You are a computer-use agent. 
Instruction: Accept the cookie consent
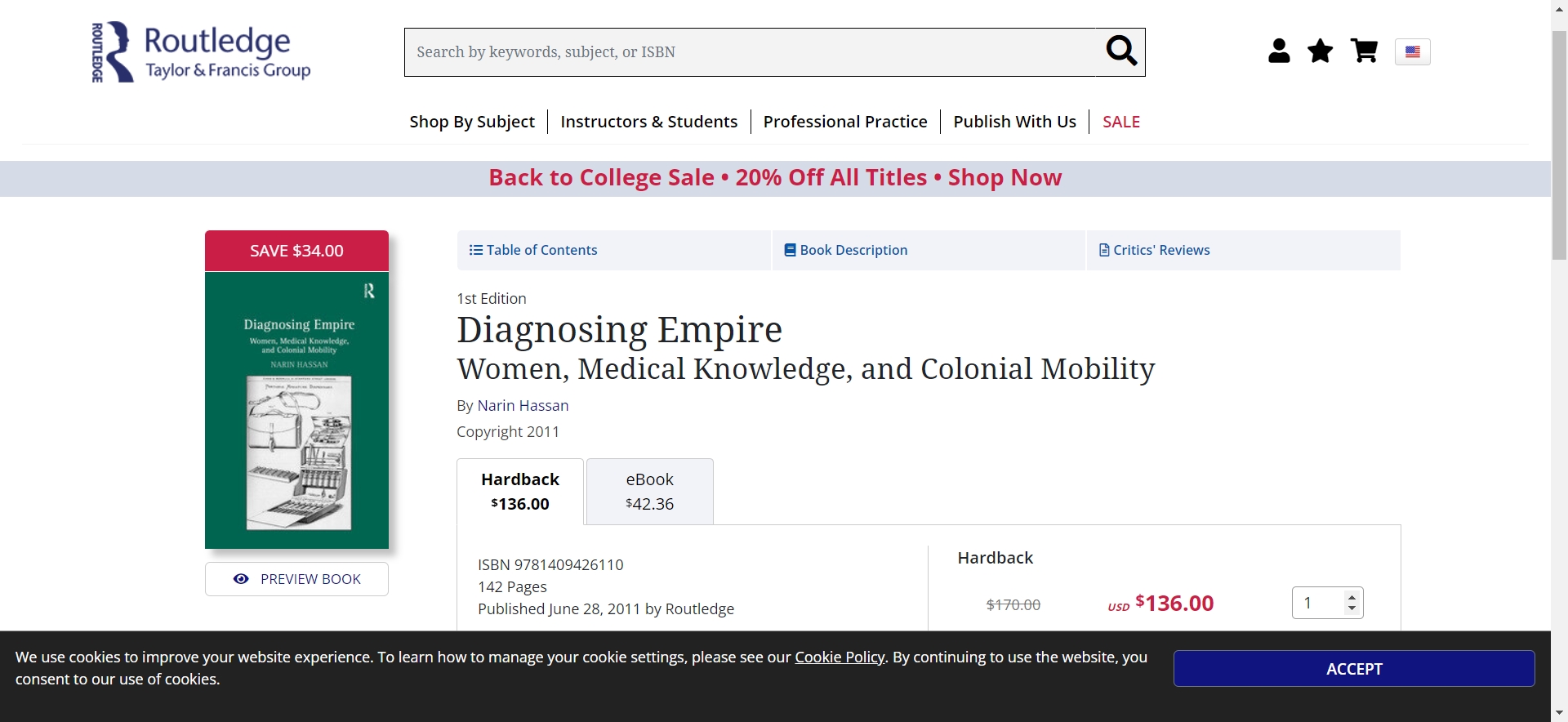coord(1354,669)
